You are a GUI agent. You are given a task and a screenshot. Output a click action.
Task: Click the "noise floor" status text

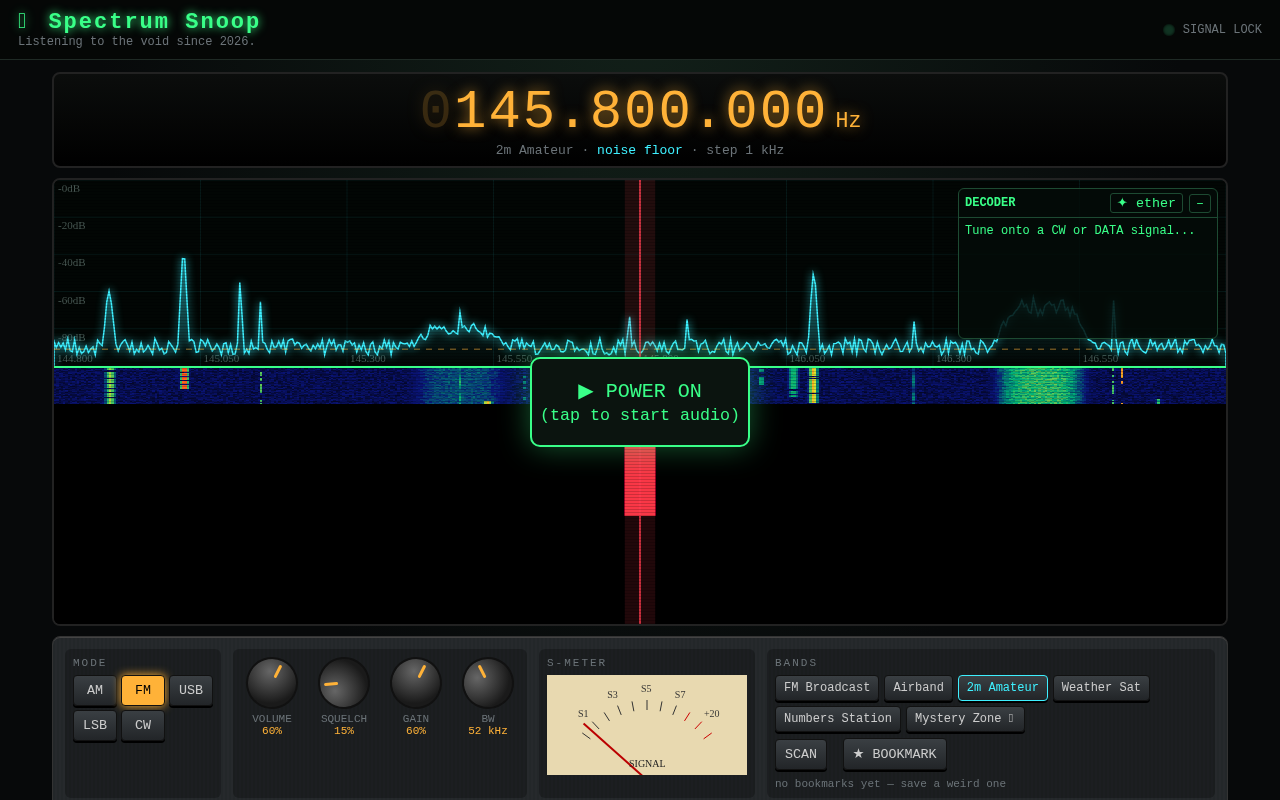640,150
